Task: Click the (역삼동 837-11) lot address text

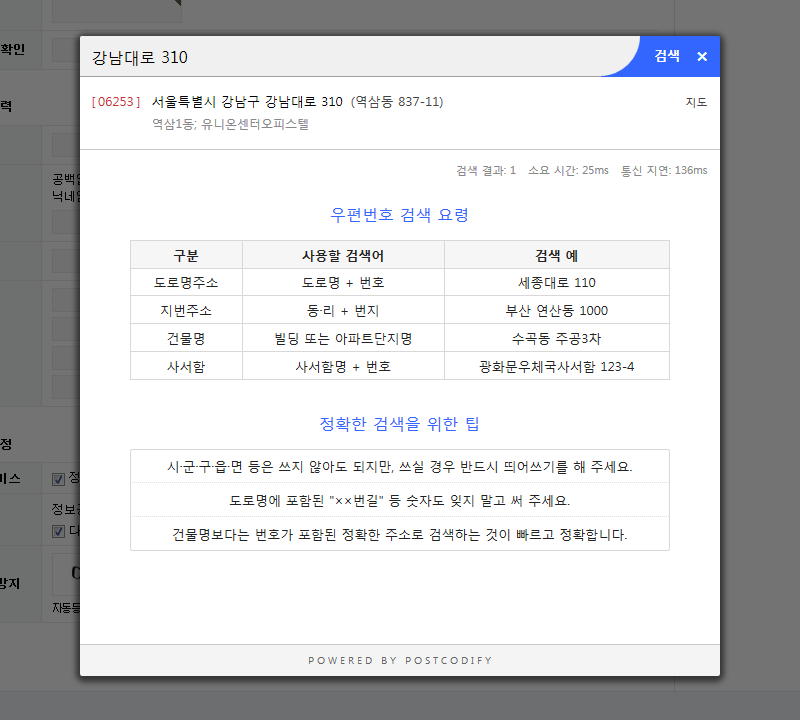Action: pyautogui.click(x=397, y=102)
